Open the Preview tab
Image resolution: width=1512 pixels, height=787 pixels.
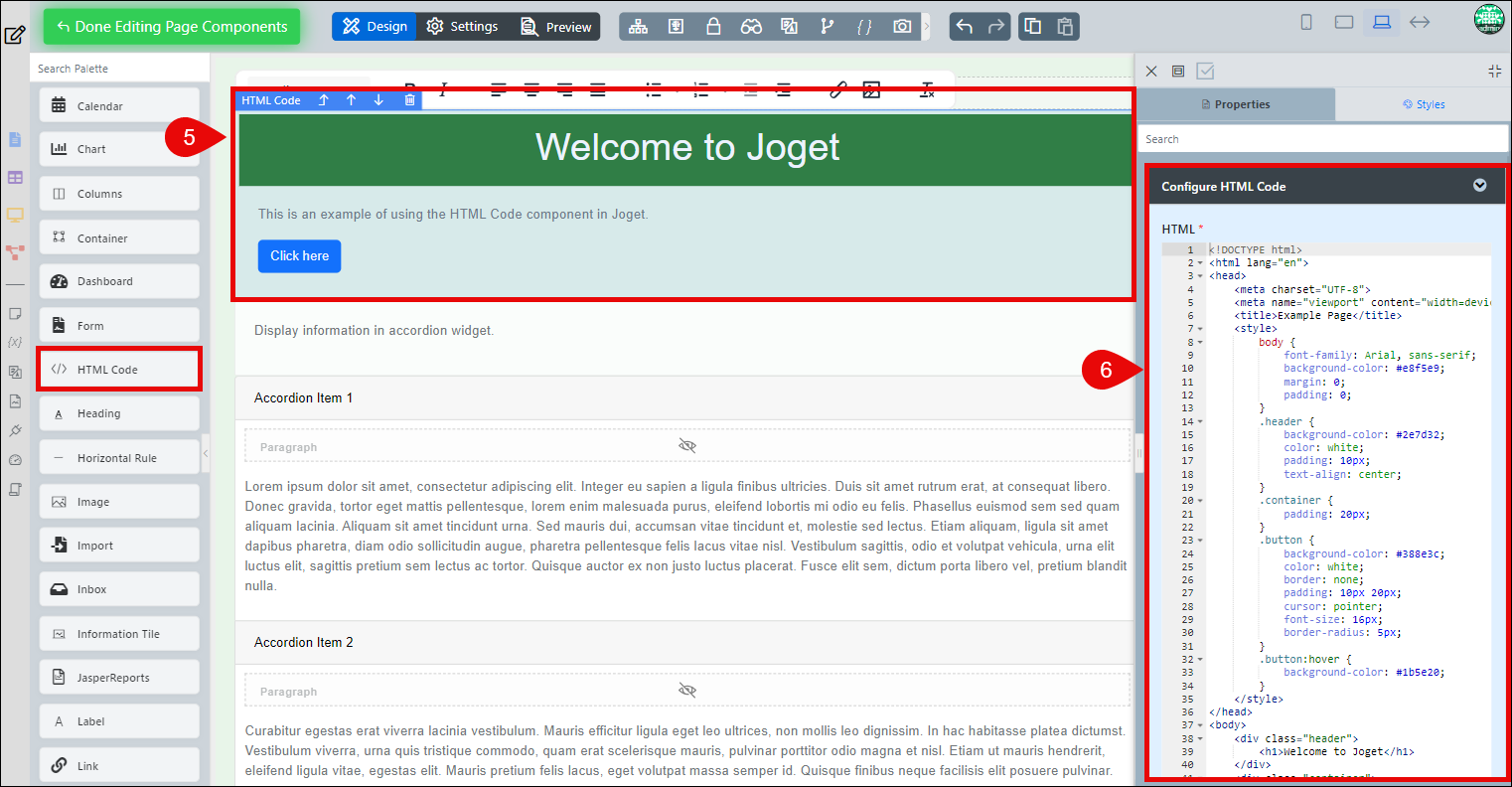[x=555, y=27]
